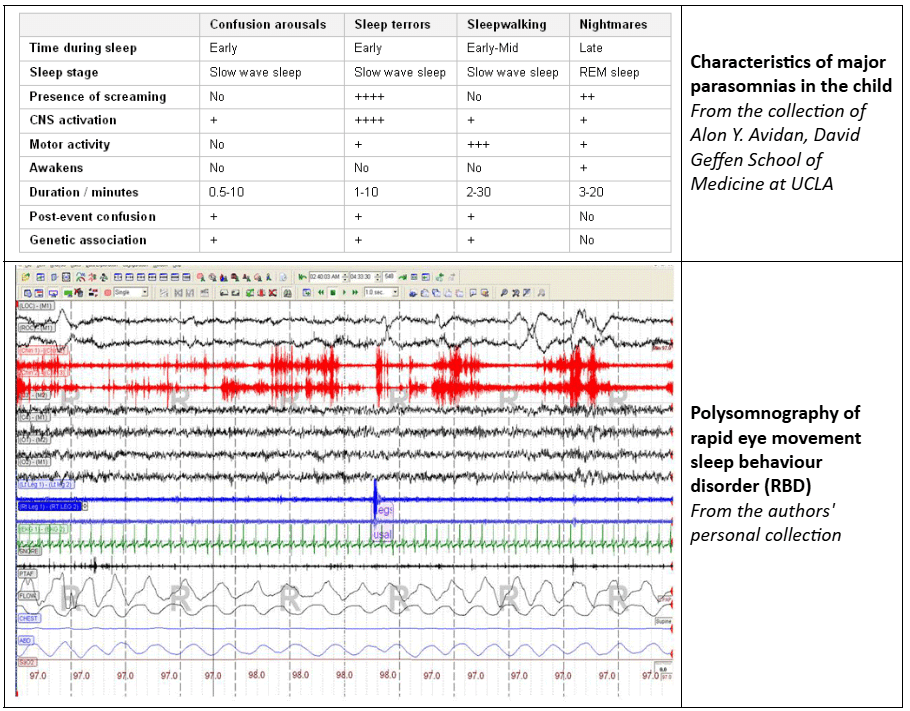Click the stepper on the 04:33:30 time field
This screenshot has height=711, width=910.
[x=378, y=277]
